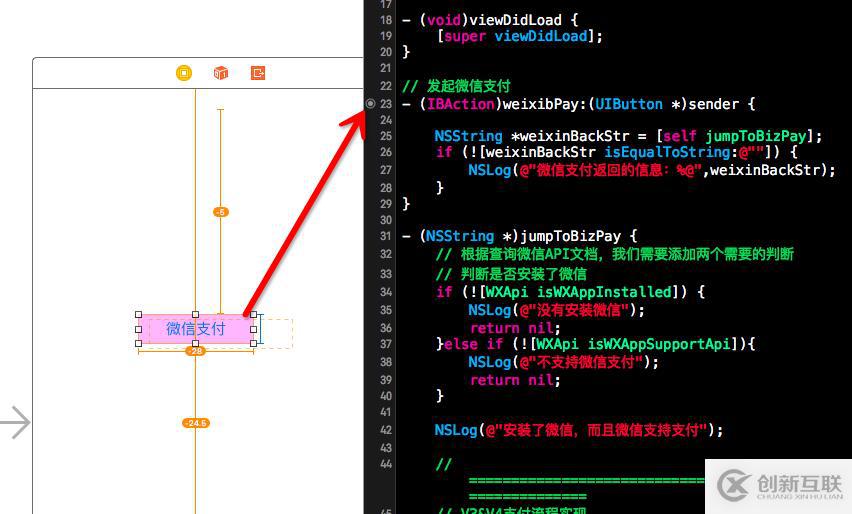Click return nil on line 39

click(511, 380)
